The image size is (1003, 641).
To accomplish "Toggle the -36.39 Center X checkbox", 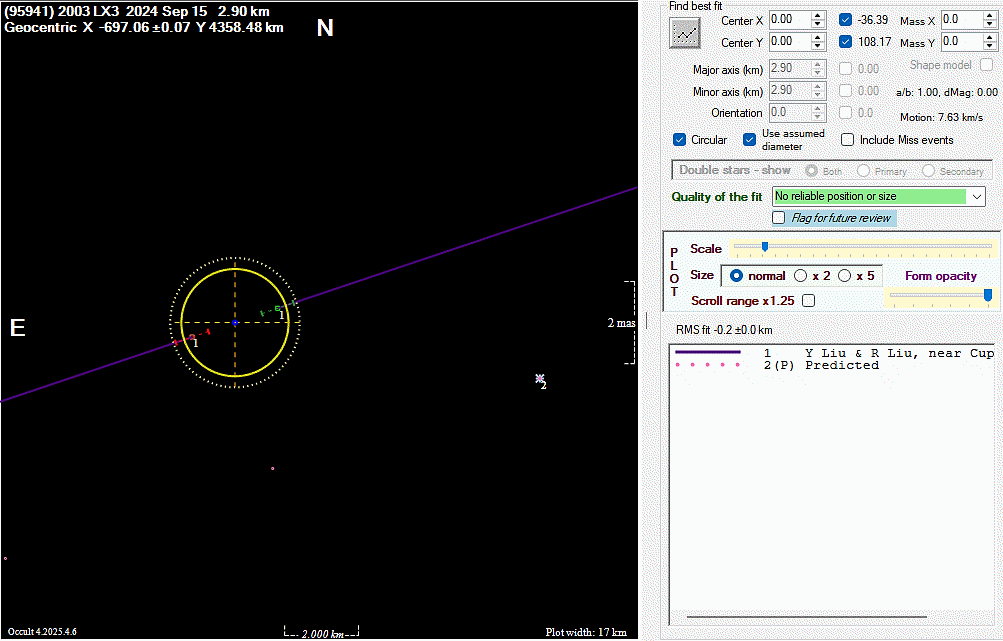I will point(846,20).
